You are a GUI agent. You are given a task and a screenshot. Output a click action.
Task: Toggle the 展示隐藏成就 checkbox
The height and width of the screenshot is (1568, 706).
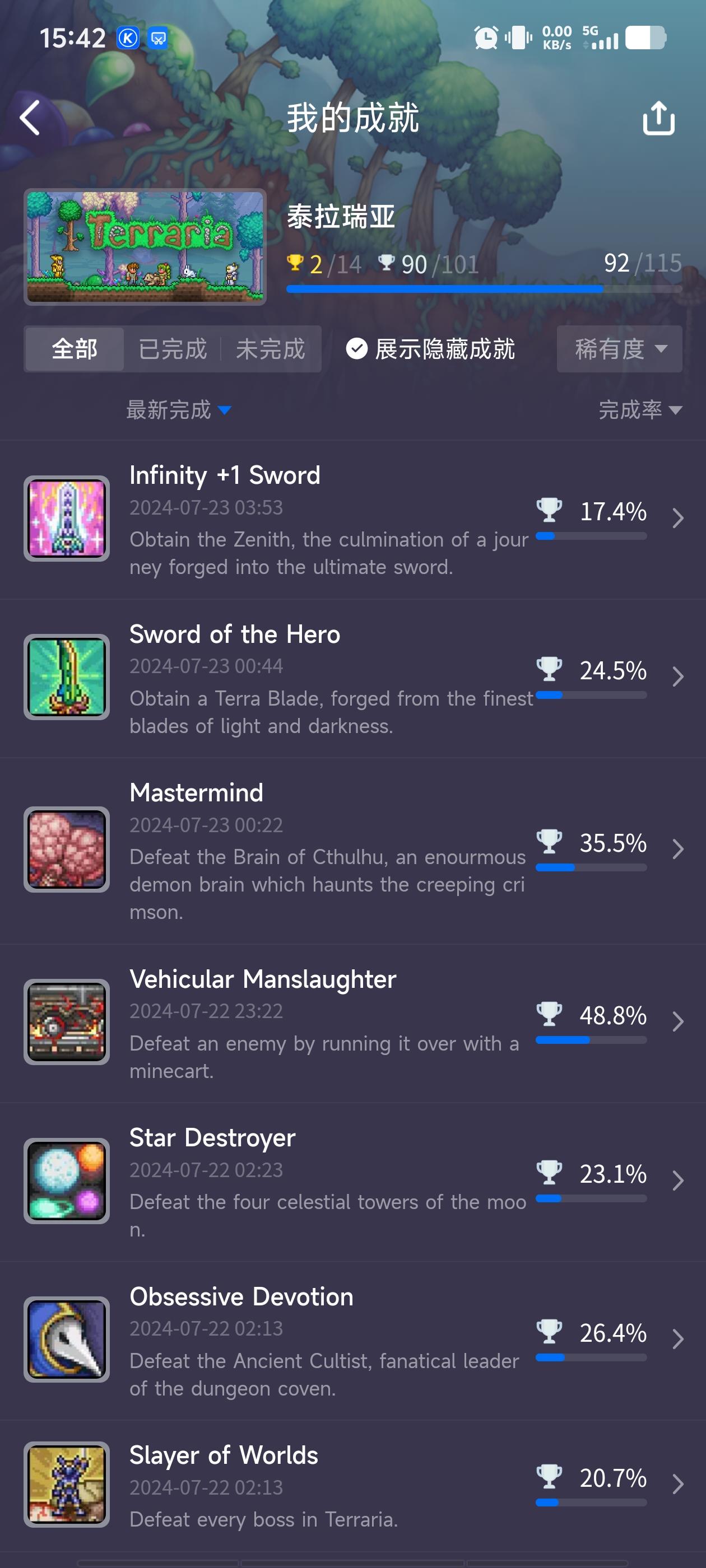coord(356,349)
